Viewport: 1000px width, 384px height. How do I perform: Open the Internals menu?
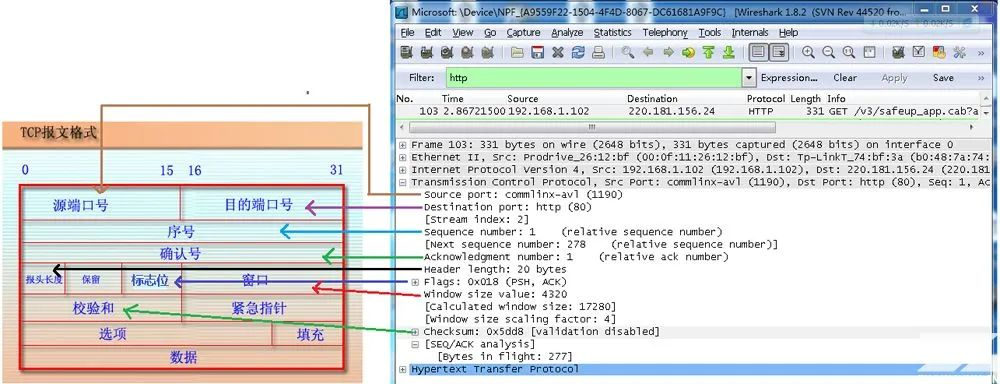[x=750, y=33]
